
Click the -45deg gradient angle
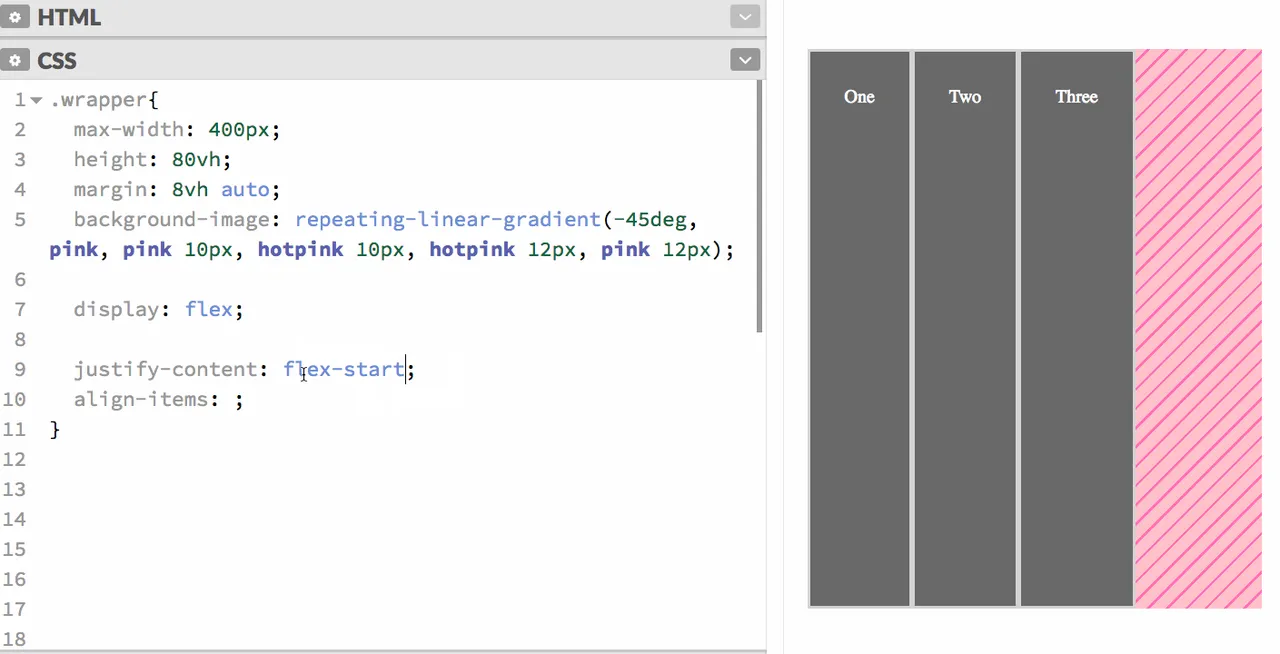[650, 220]
